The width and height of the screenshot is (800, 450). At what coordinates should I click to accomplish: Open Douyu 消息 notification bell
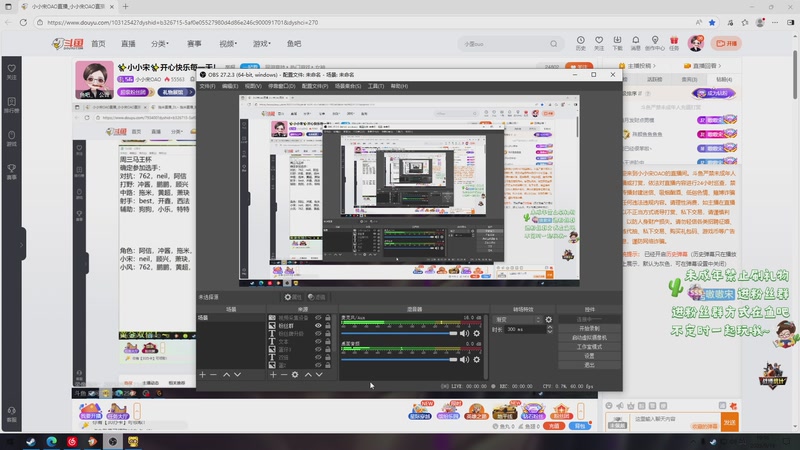tap(636, 43)
